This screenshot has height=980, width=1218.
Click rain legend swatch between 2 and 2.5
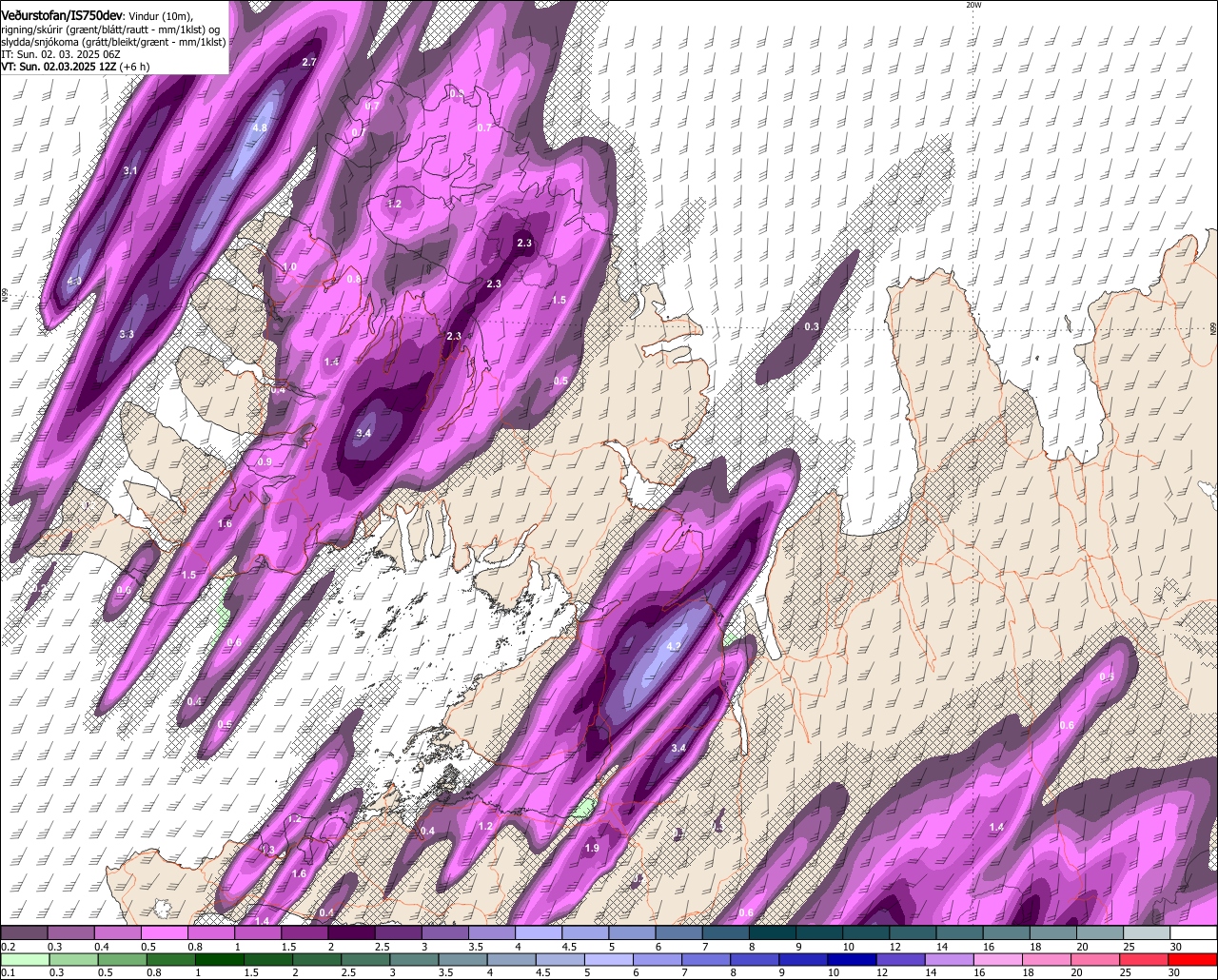point(317,960)
